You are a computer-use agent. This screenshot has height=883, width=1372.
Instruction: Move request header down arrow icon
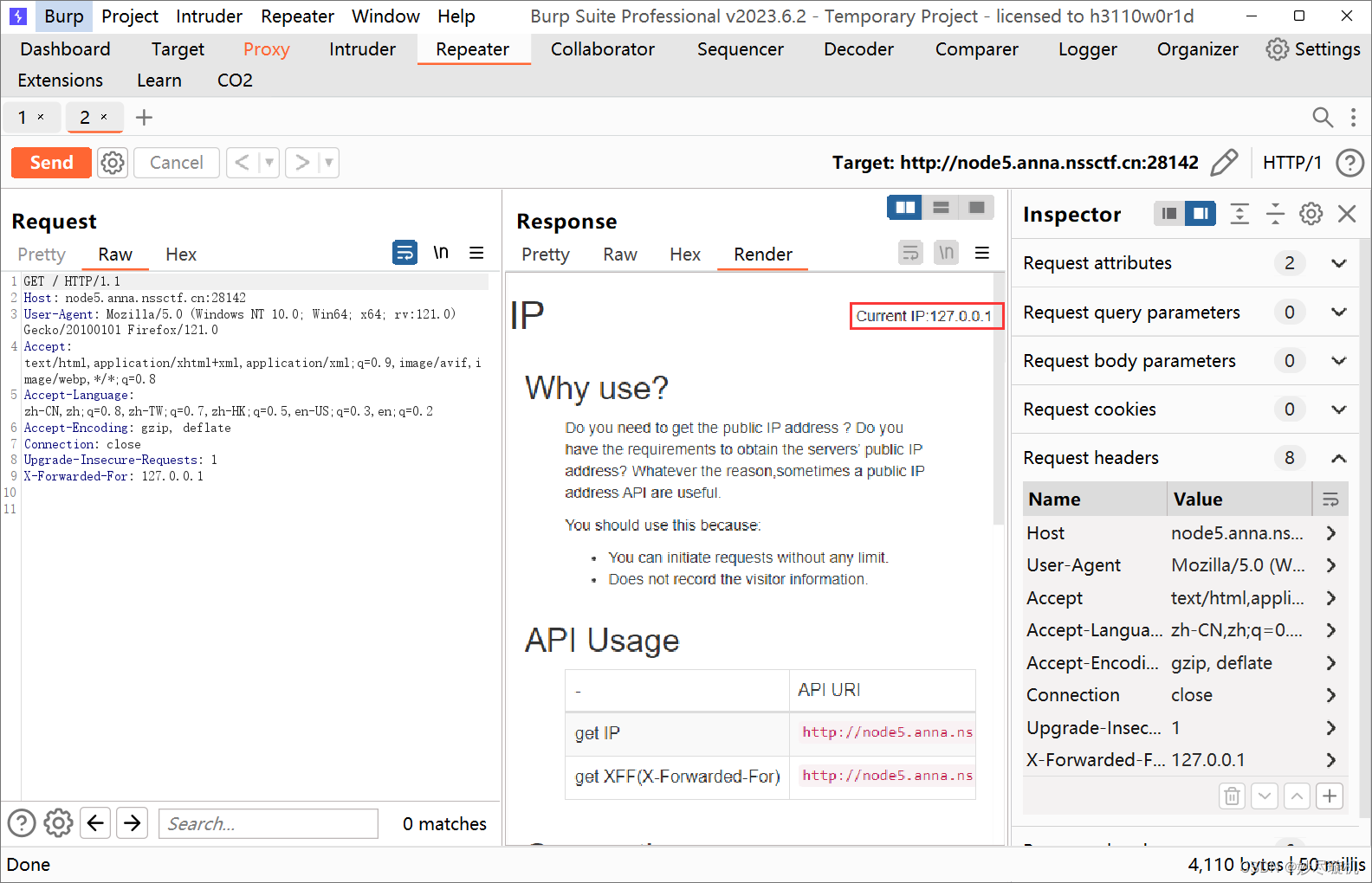[x=1265, y=796]
